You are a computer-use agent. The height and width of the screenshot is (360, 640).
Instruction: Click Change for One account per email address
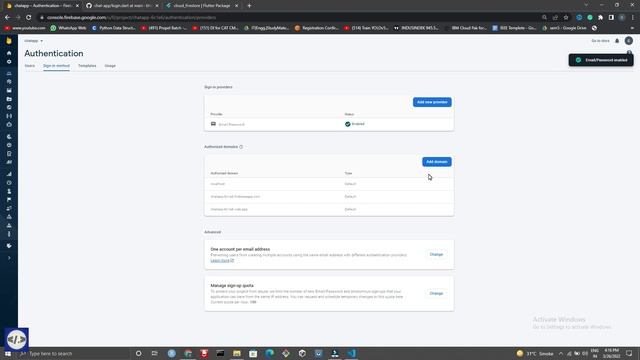[x=436, y=254]
